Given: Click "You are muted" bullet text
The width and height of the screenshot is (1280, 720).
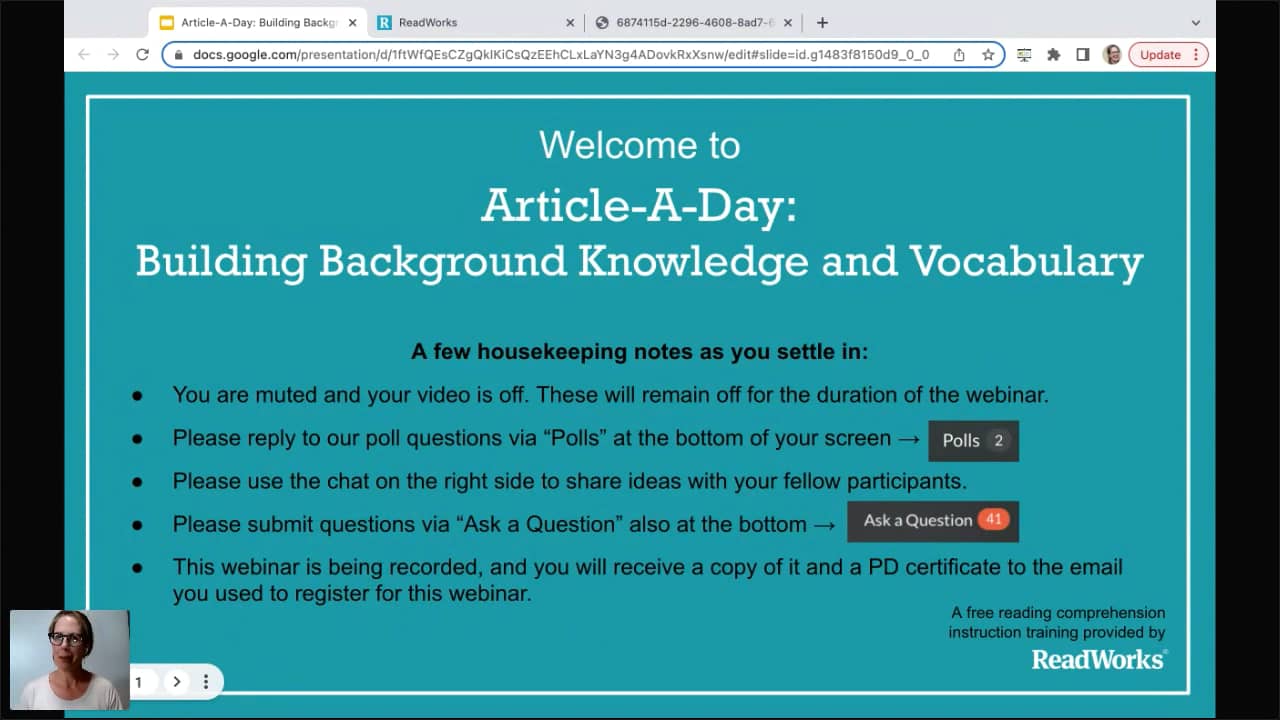Looking at the screenshot, I should click(610, 395).
